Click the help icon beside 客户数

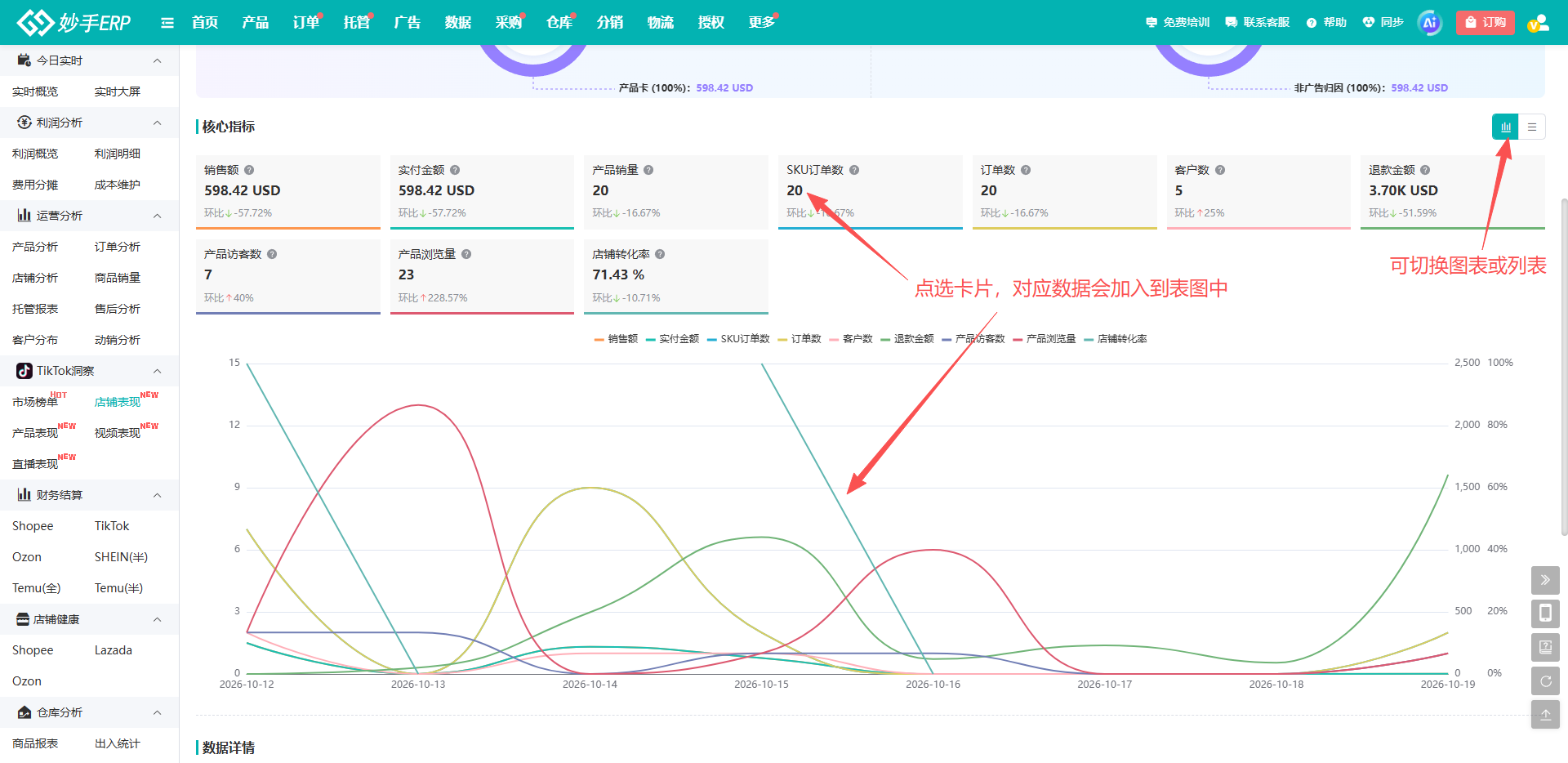click(x=1220, y=170)
